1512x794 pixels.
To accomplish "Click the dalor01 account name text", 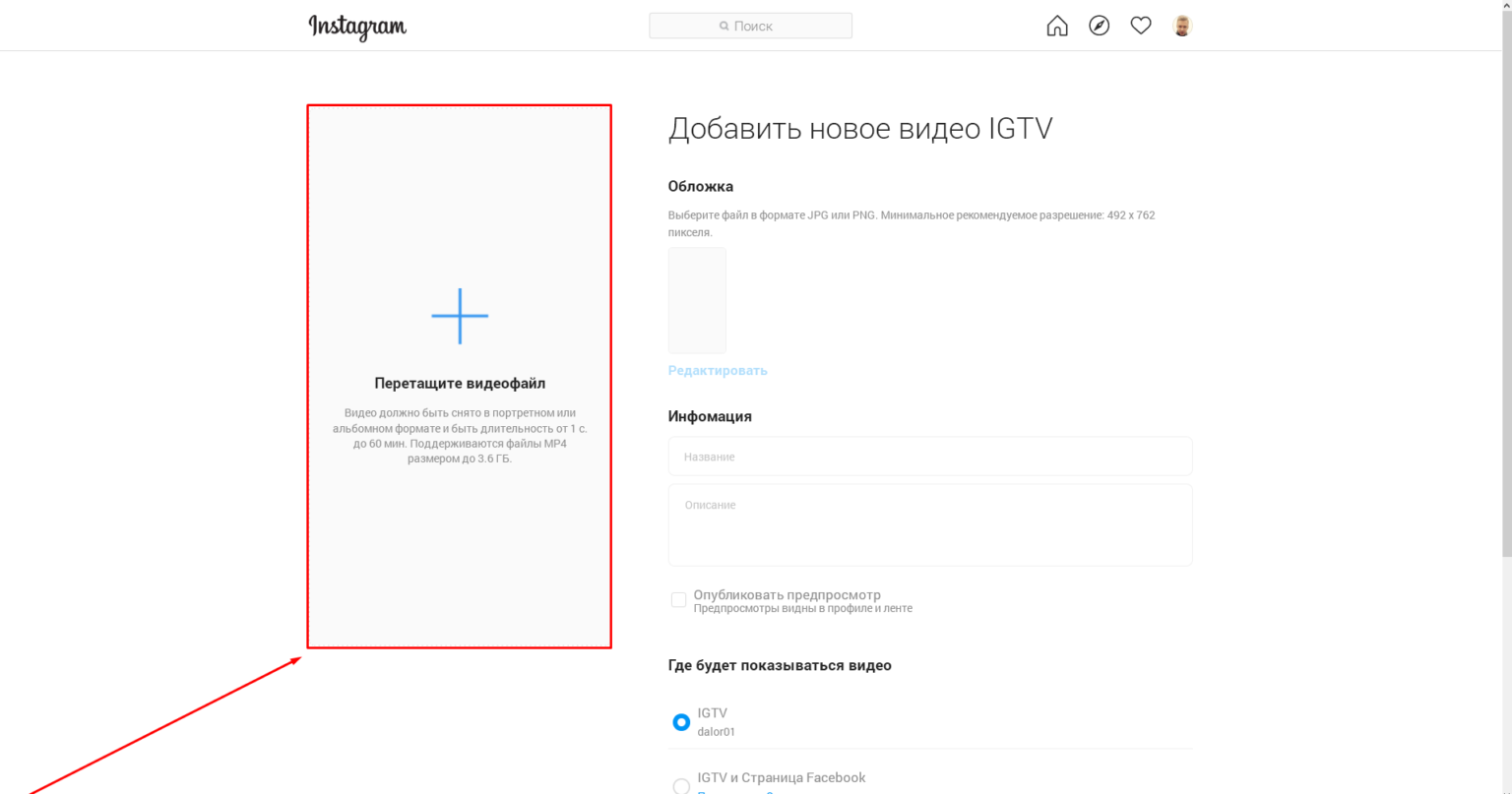I will 716,732.
